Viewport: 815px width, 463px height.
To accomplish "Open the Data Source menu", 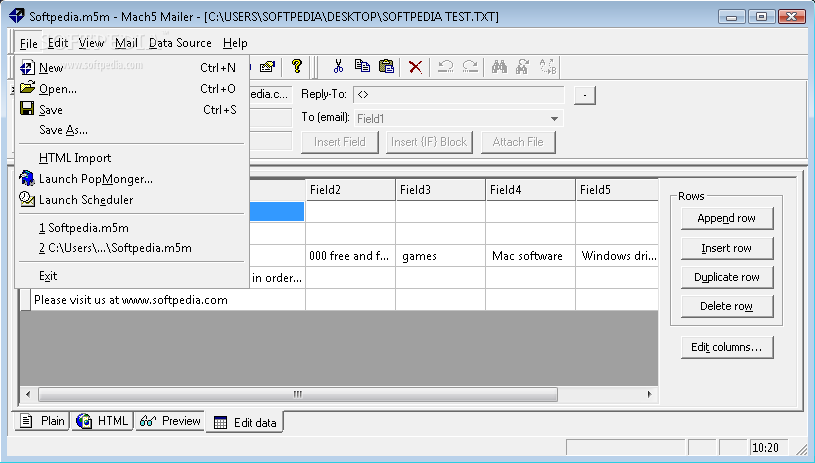I will [x=180, y=43].
